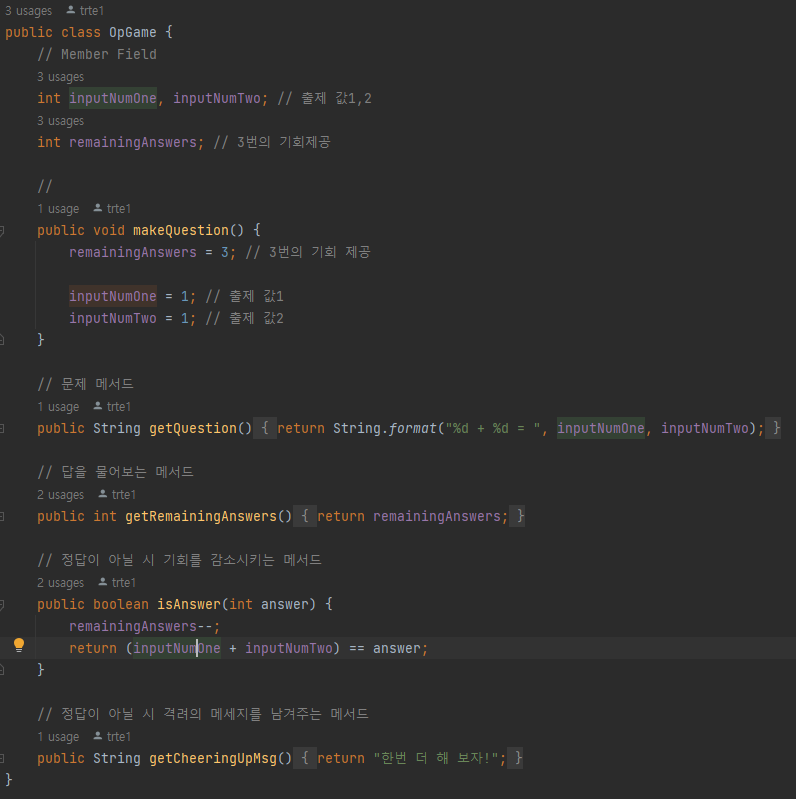796x799 pixels.
Task: Click inputNumTwo in the assignment inside makeQuestion
Action: (113, 318)
